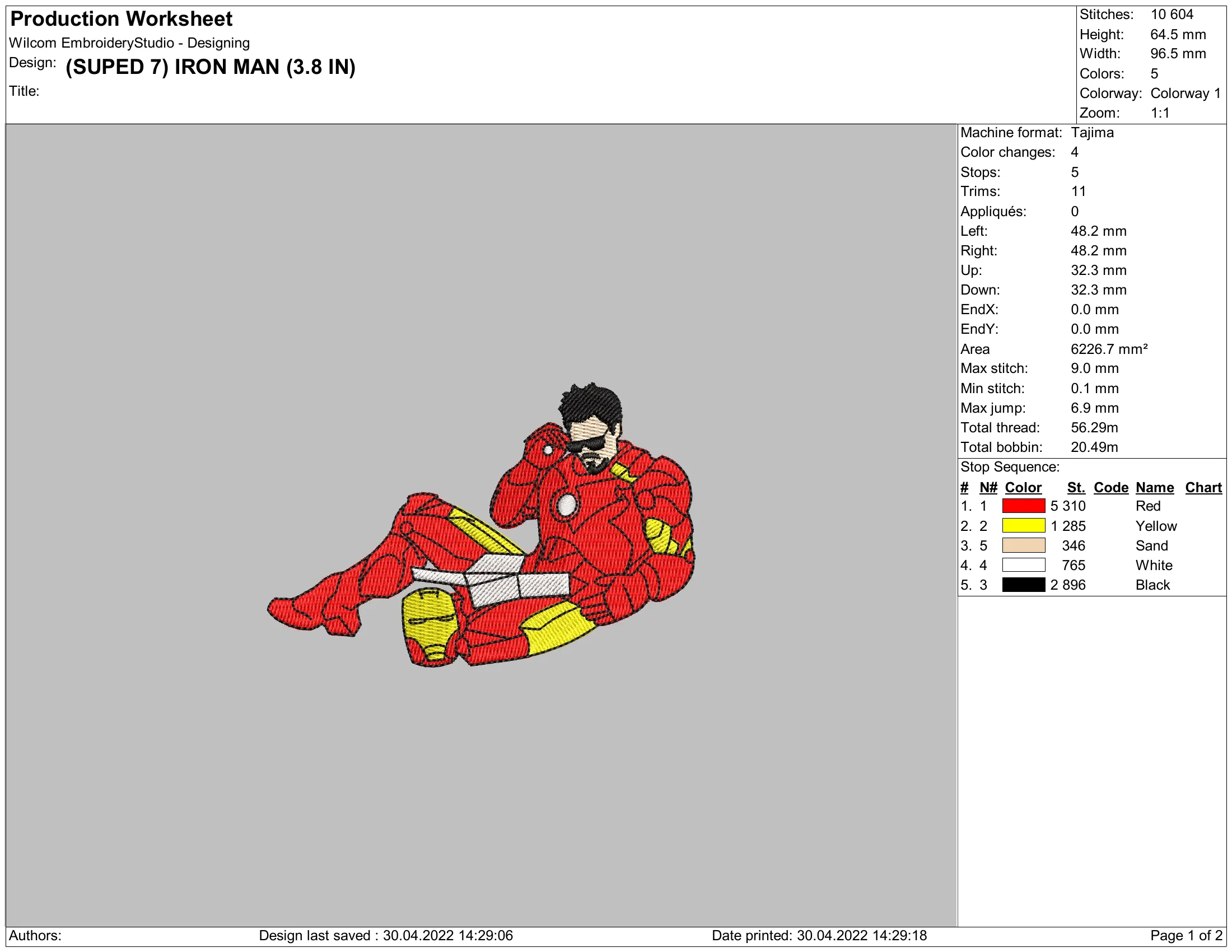The height and width of the screenshot is (952, 1232).
Task: Click the Total bobbin value '20.49m'
Action: [1094, 447]
